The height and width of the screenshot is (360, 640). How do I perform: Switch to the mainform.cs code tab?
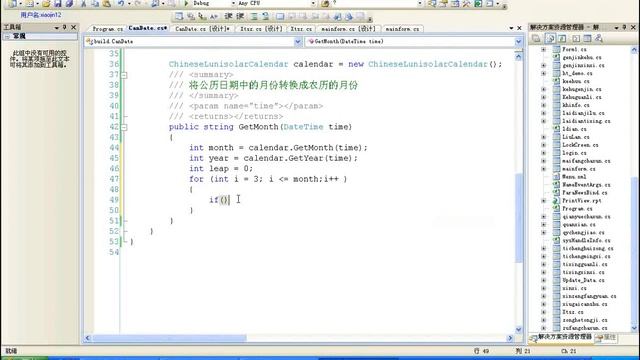pyautogui.click(x=402, y=29)
